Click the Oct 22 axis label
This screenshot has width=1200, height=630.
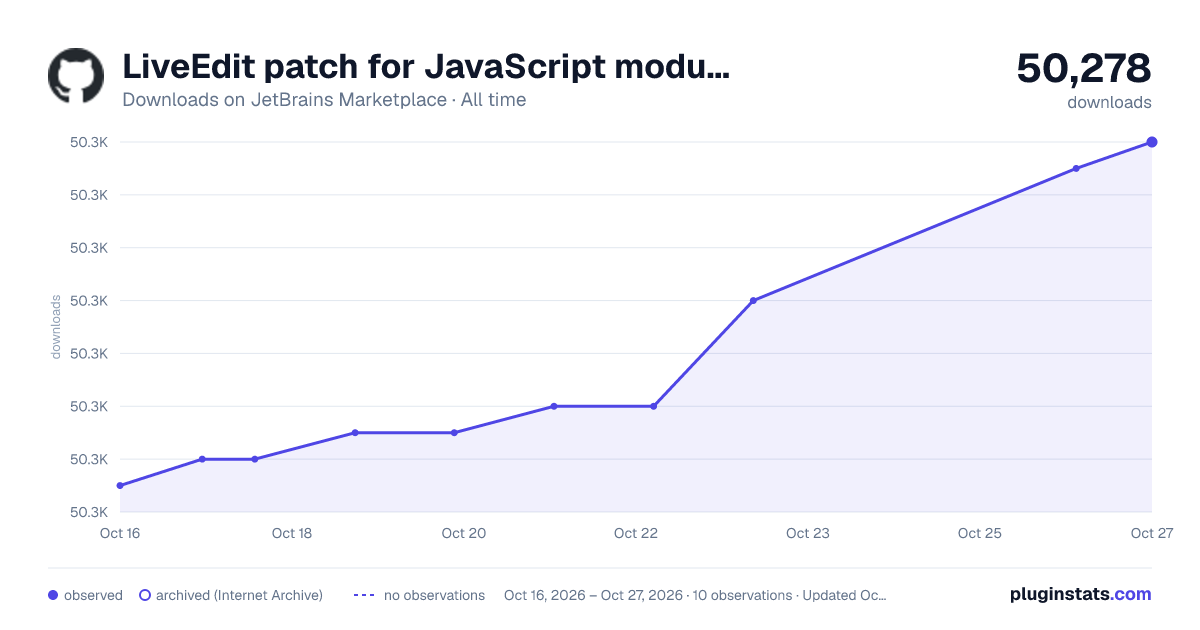[x=636, y=533]
